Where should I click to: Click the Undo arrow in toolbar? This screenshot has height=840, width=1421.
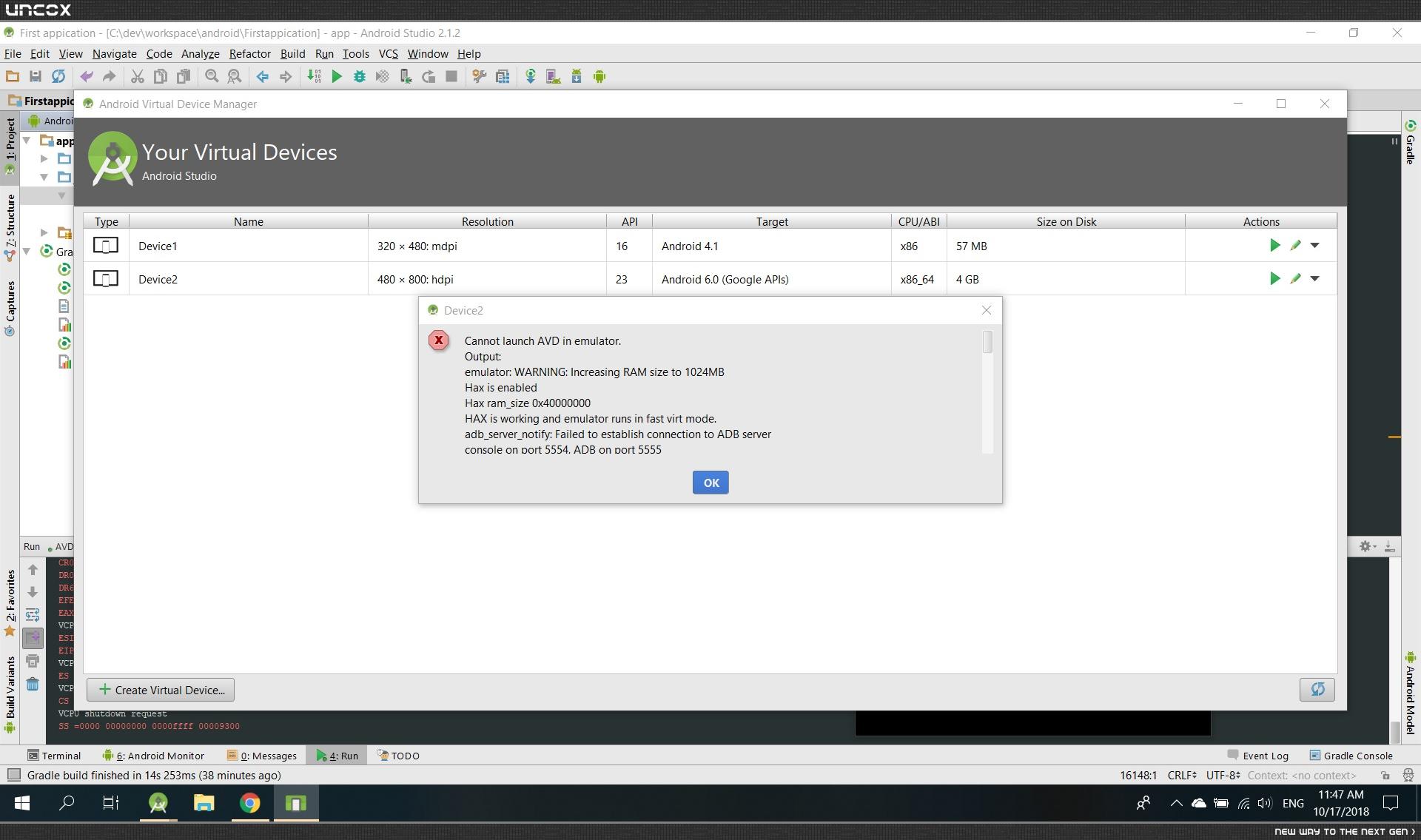tap(87, 76)
